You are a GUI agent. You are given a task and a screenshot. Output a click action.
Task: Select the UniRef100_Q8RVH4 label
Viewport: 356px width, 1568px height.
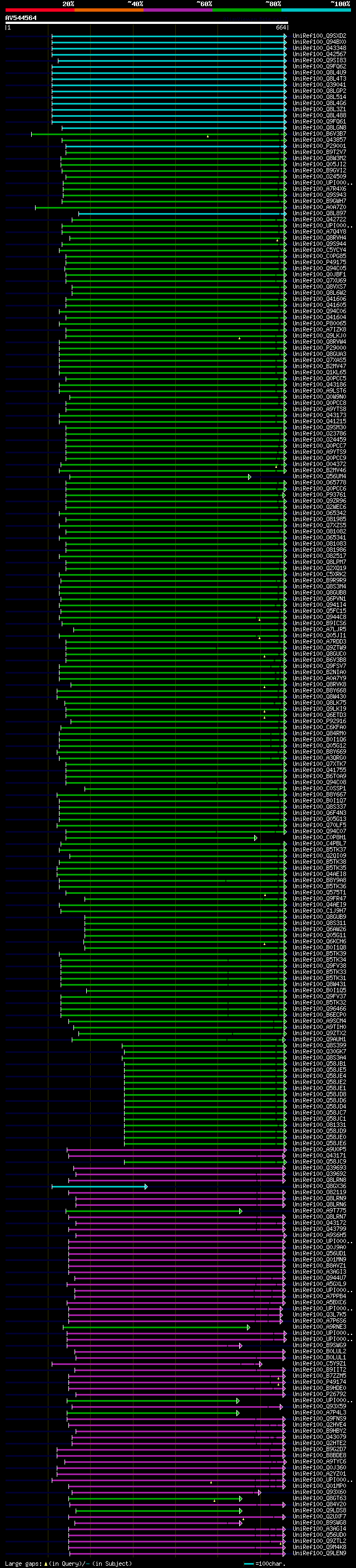[x=319, y=238]
